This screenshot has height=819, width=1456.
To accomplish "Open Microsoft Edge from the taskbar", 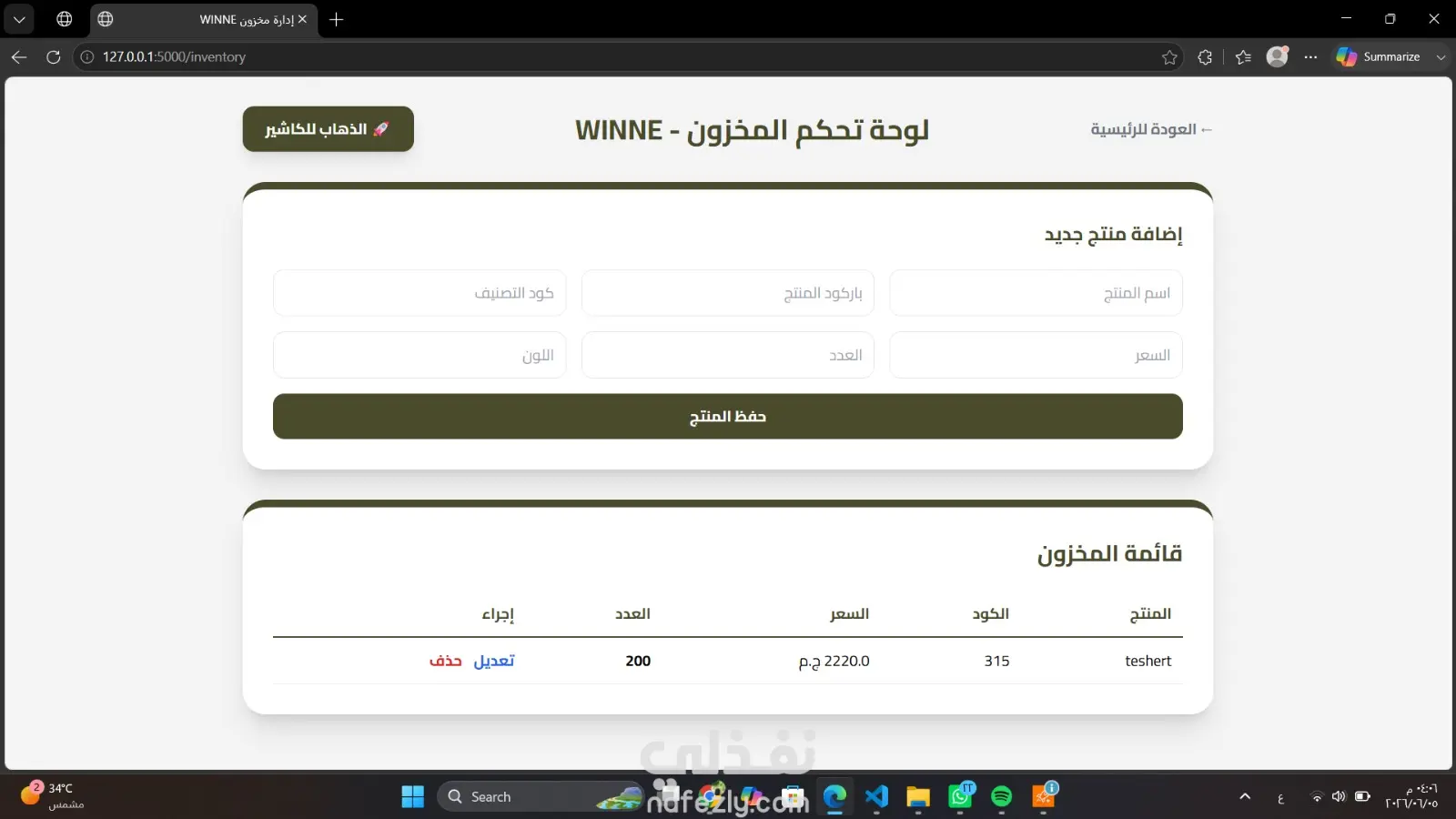I will [x=834, y=797].
